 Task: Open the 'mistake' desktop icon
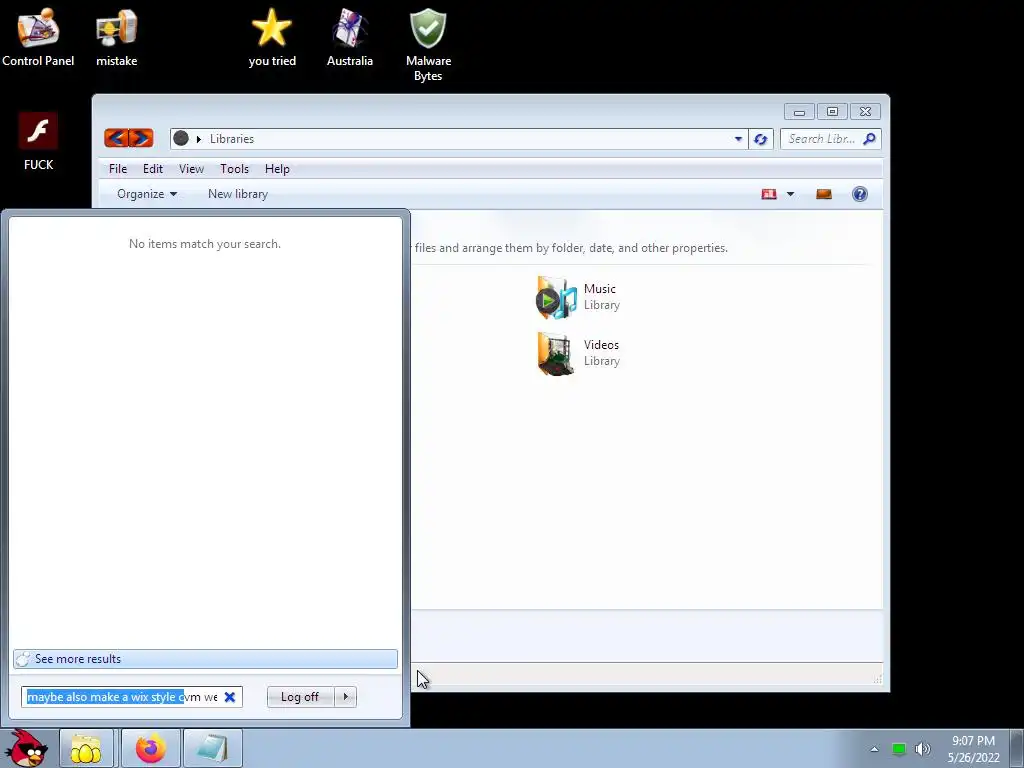(x=116, y=38)
